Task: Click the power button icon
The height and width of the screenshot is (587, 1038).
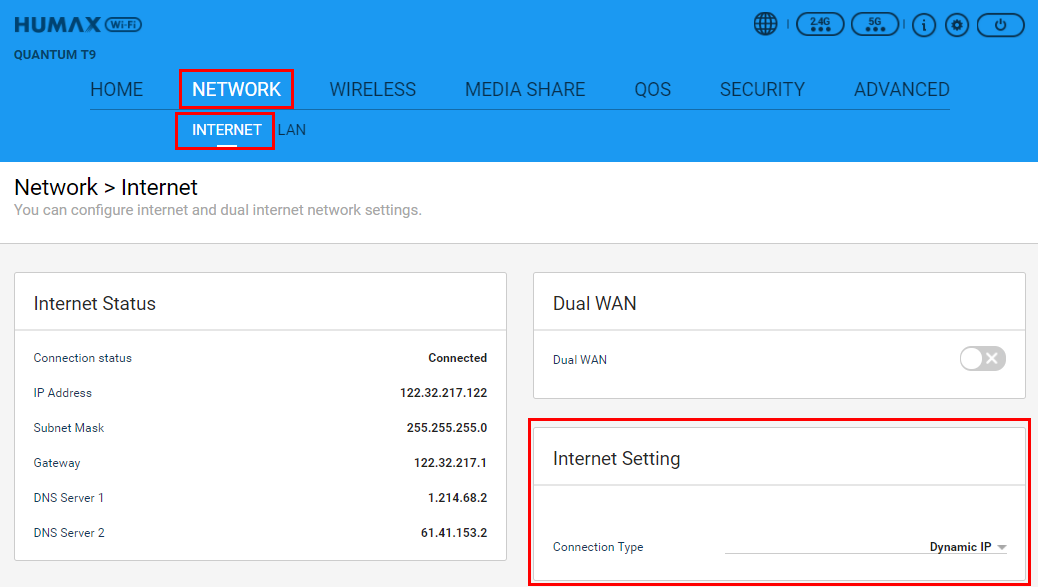Action: point(1000,25)
